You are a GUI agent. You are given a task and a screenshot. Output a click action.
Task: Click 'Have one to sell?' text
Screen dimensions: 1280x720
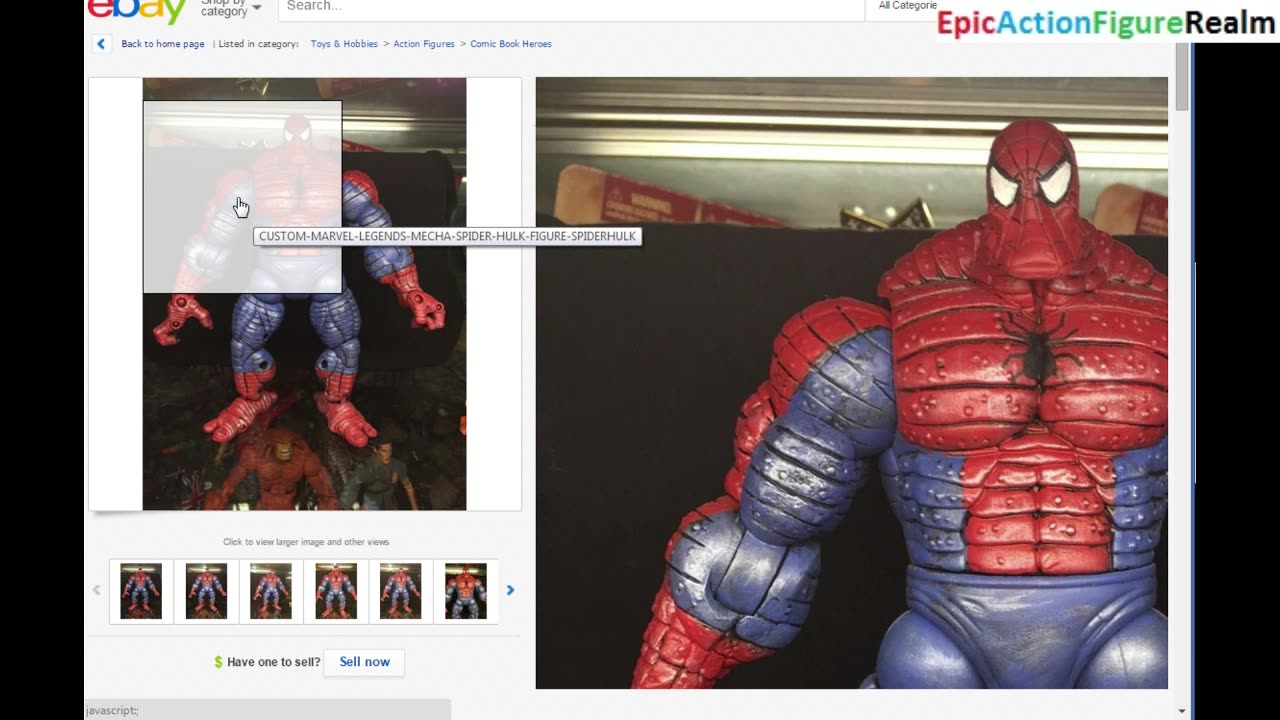click(x=274, y=662)
